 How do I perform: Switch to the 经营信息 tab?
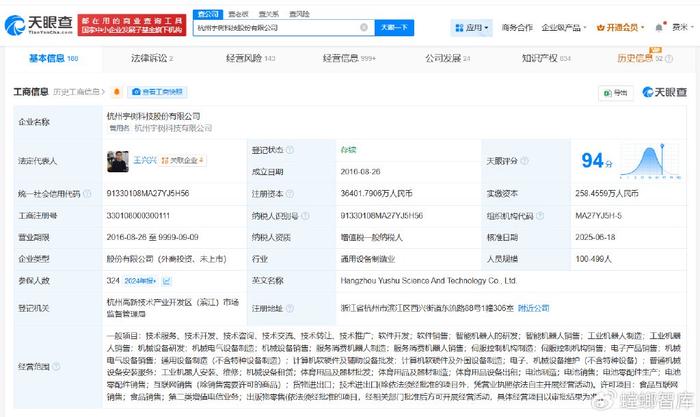[x=349, y=58]
